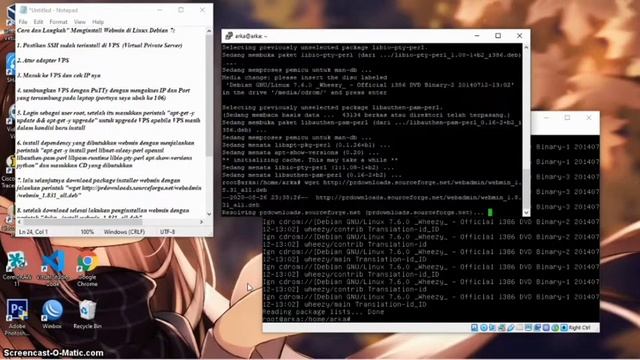This screenshot has height=360, width=640.
Task: Open the Recycle Bin icon
Action: click(87, 314)
